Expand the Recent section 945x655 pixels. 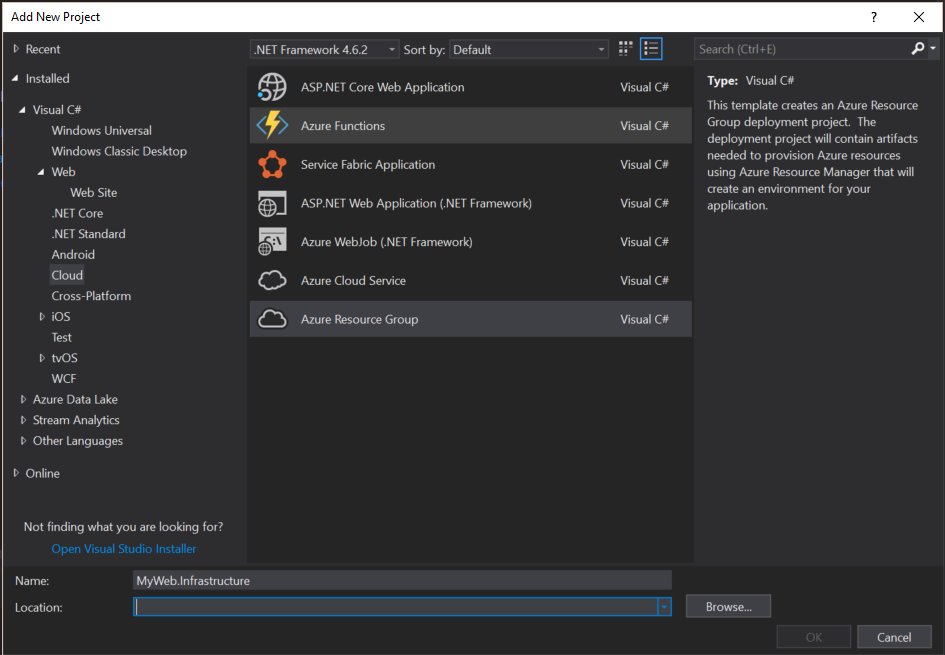pyautogui.click(x=16, y=49)
